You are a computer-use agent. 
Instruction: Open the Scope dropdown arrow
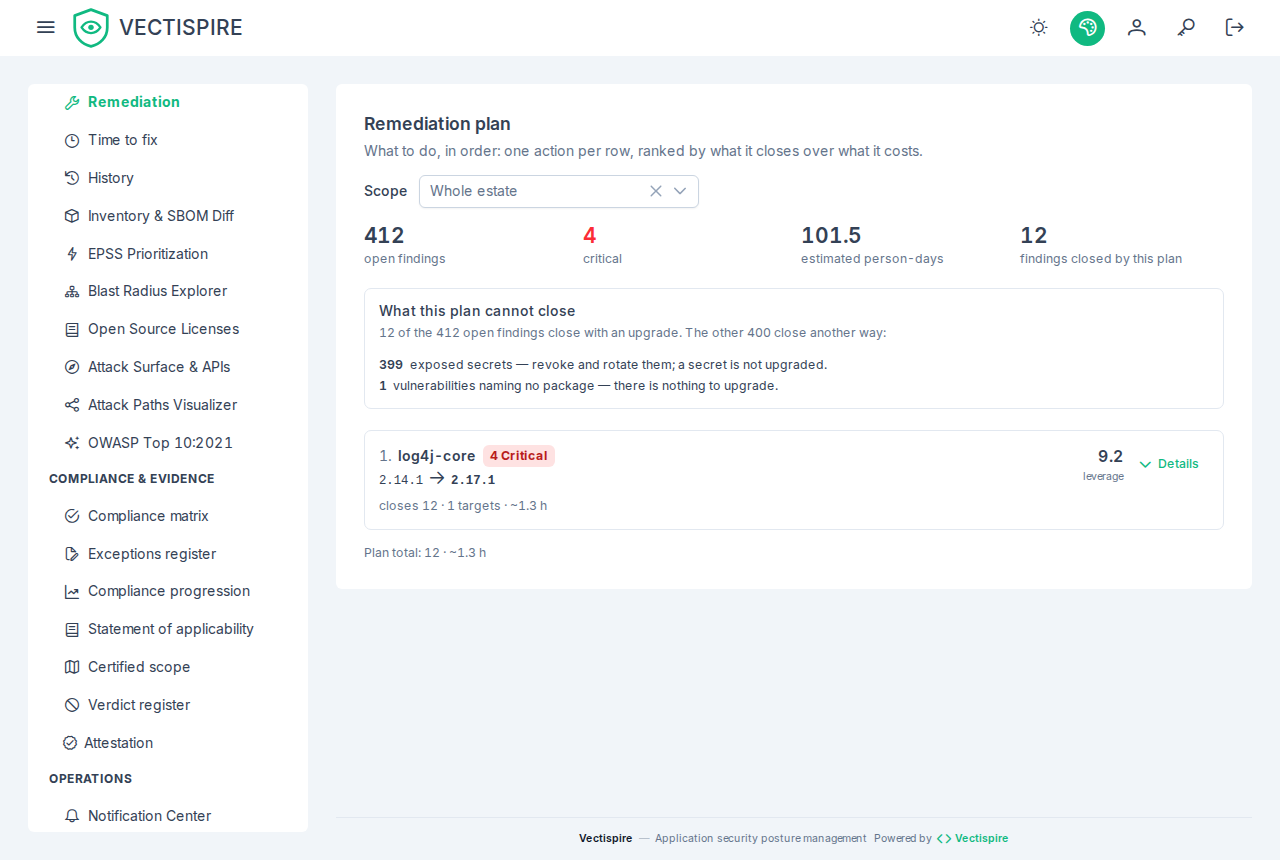(680, 191)
